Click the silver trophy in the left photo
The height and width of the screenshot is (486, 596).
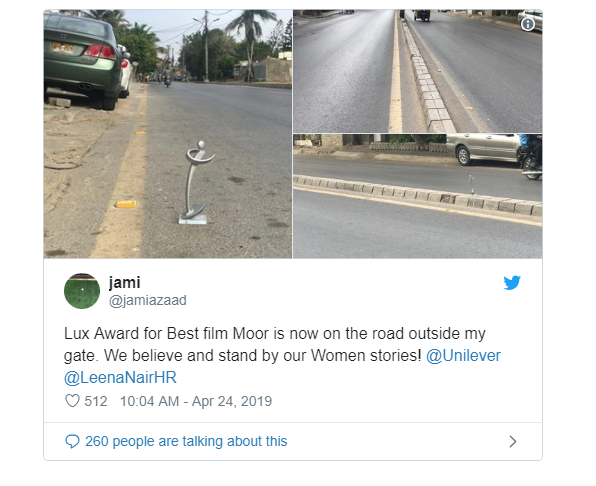point(195,182)
